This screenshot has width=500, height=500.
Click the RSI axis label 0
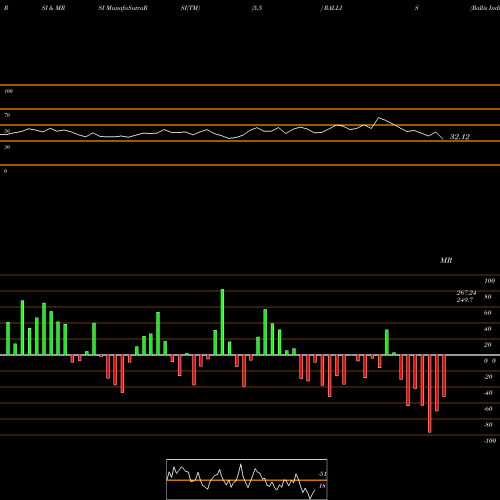[x=5, y=171]
